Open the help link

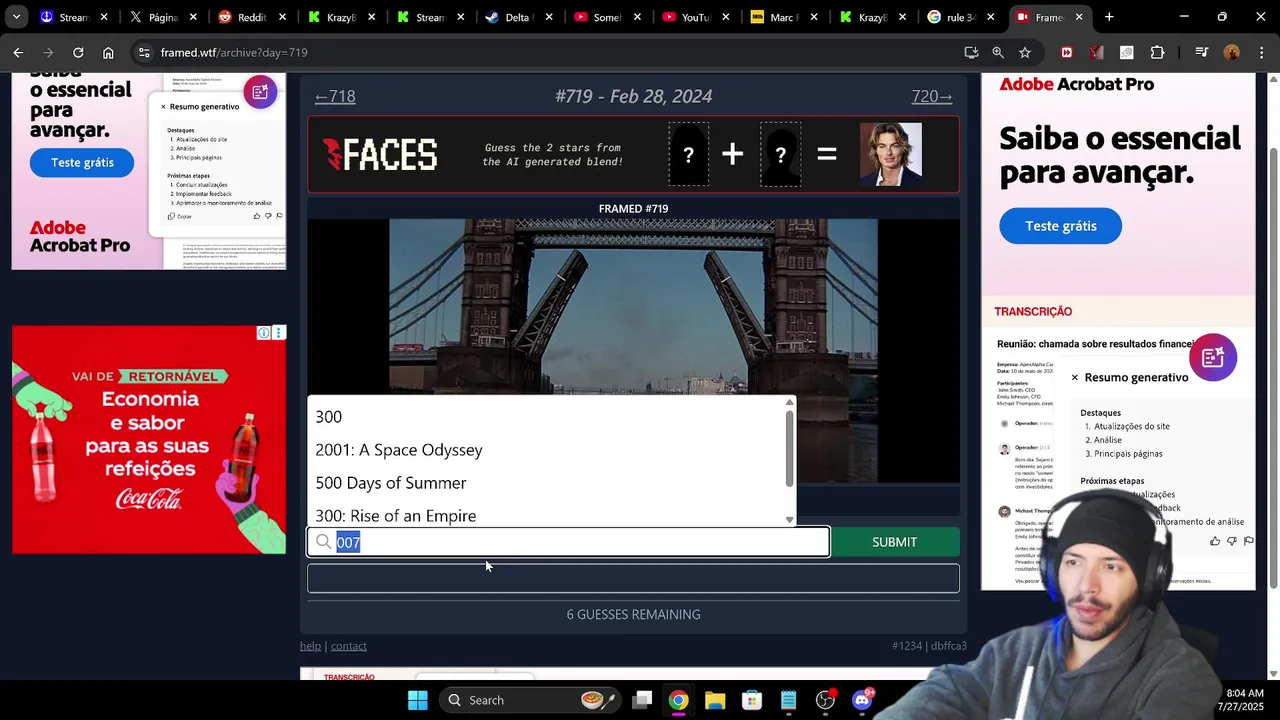(x=310, y=646)
